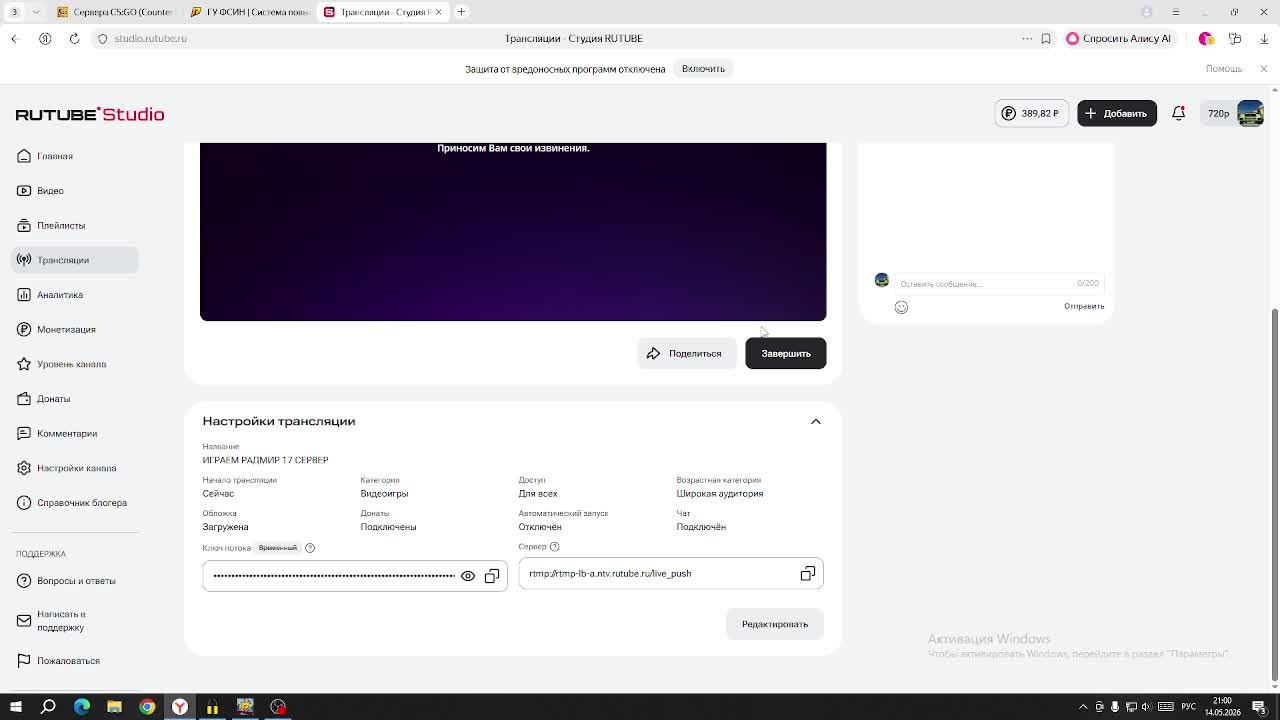Open the channel avatar menu
The width and height of the screenshot is (1280, 720).
tap(1250, 113)
